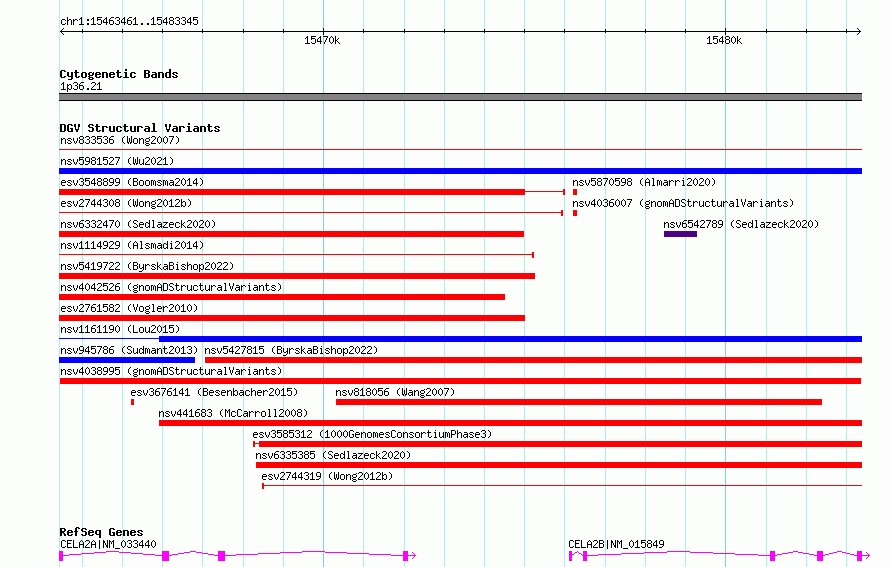Click nsv1114929 (Alsmadi2014) label
Image resolution: width=890 pixels, height=567 pixels.
[x=132, y=245]
